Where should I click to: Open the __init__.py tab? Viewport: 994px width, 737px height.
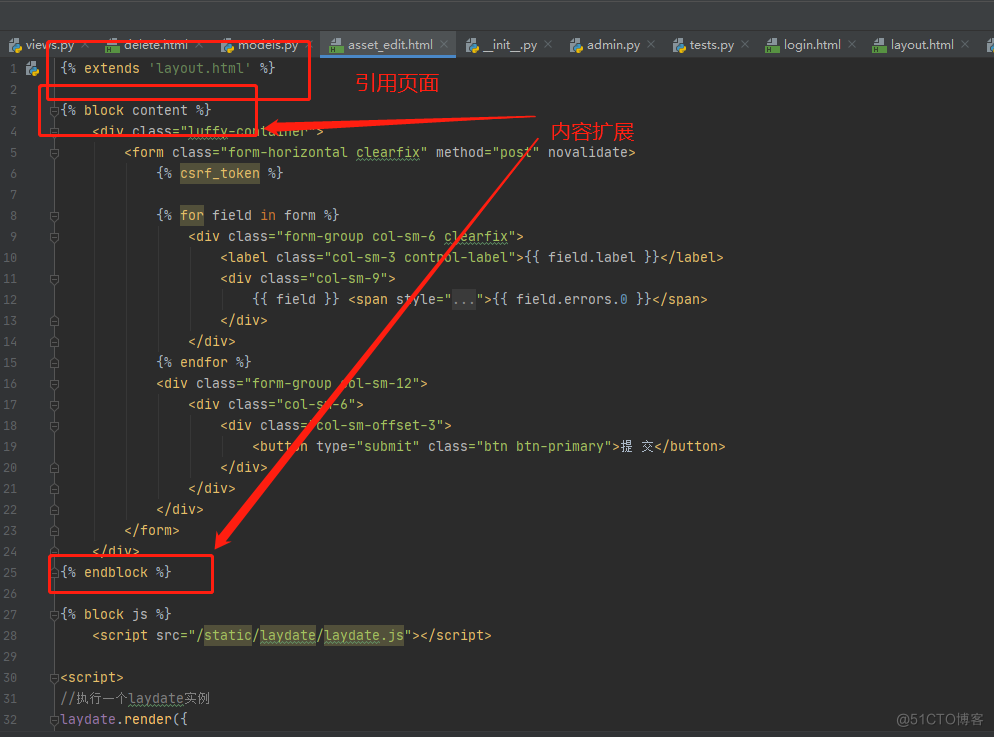510,45
